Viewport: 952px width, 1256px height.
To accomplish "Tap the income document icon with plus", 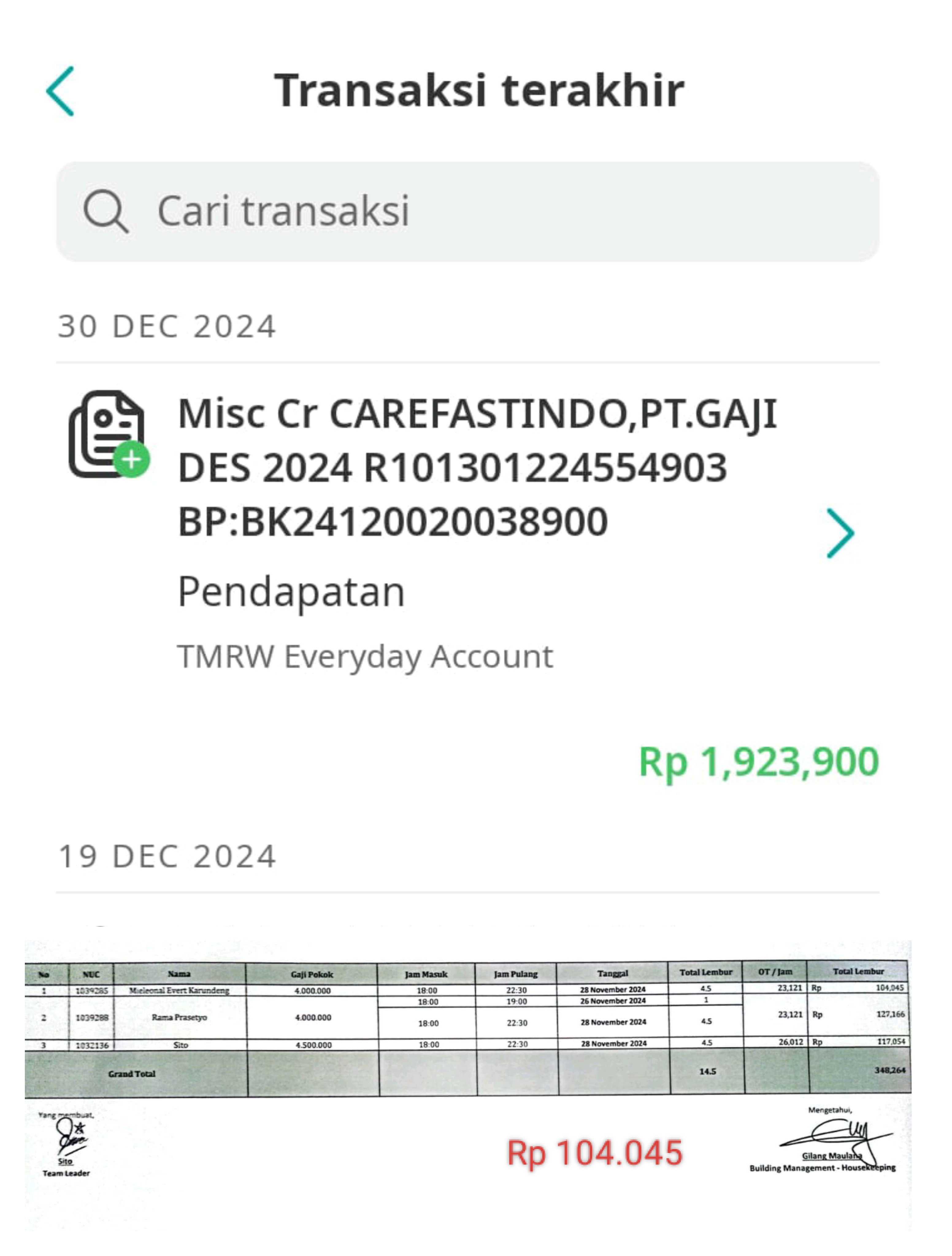I will (x=109, y=434).
